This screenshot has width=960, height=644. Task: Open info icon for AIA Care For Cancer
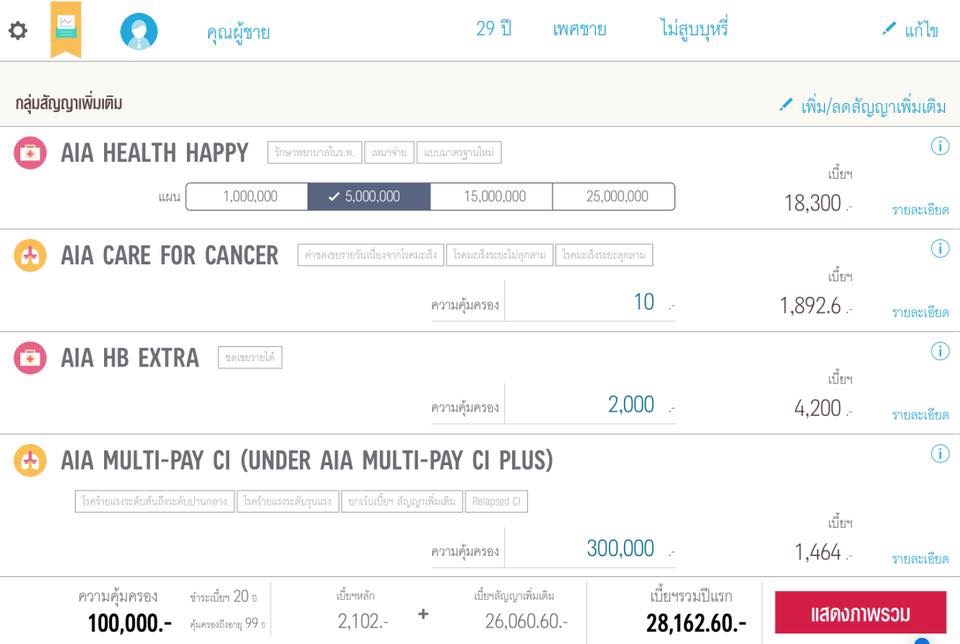pos(940,249)
